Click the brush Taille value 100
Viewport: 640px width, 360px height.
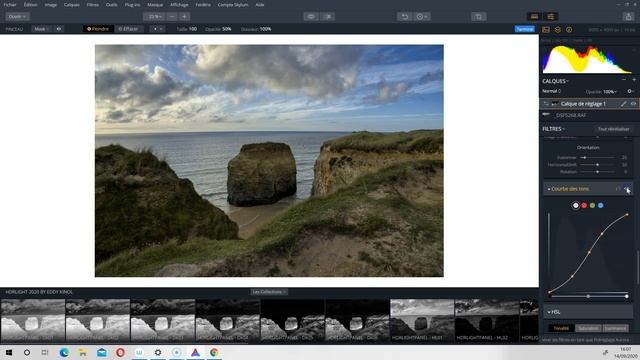click(x=193, y=29)
